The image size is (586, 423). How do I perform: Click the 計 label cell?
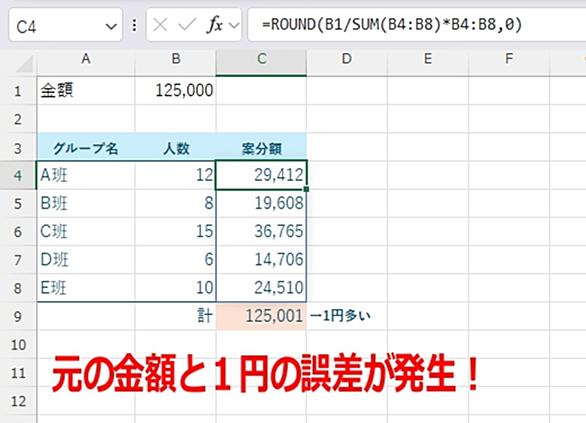(x=176, y=317)
